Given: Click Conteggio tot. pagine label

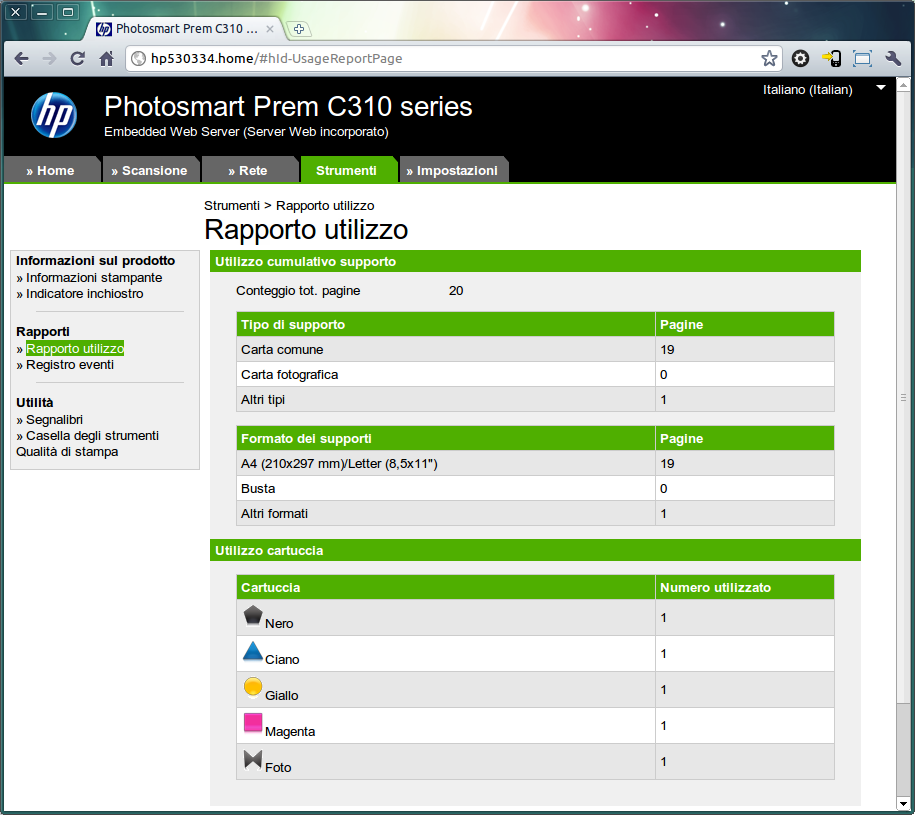Looking at the screenshot, I should [x=298, y=291].
